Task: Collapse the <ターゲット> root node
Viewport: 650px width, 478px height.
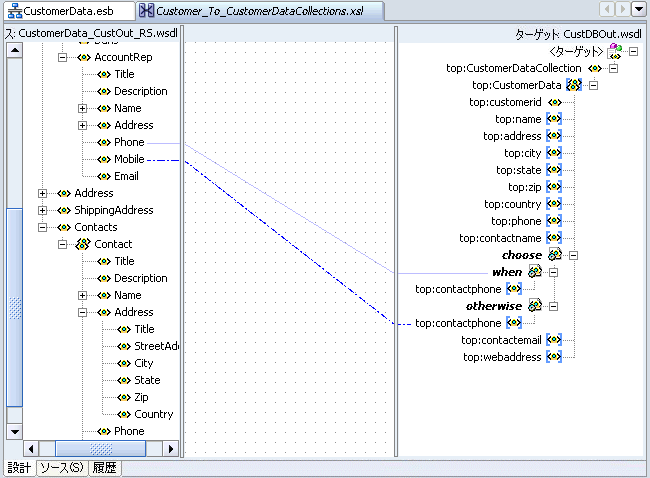Action: [x=633, y=51]
